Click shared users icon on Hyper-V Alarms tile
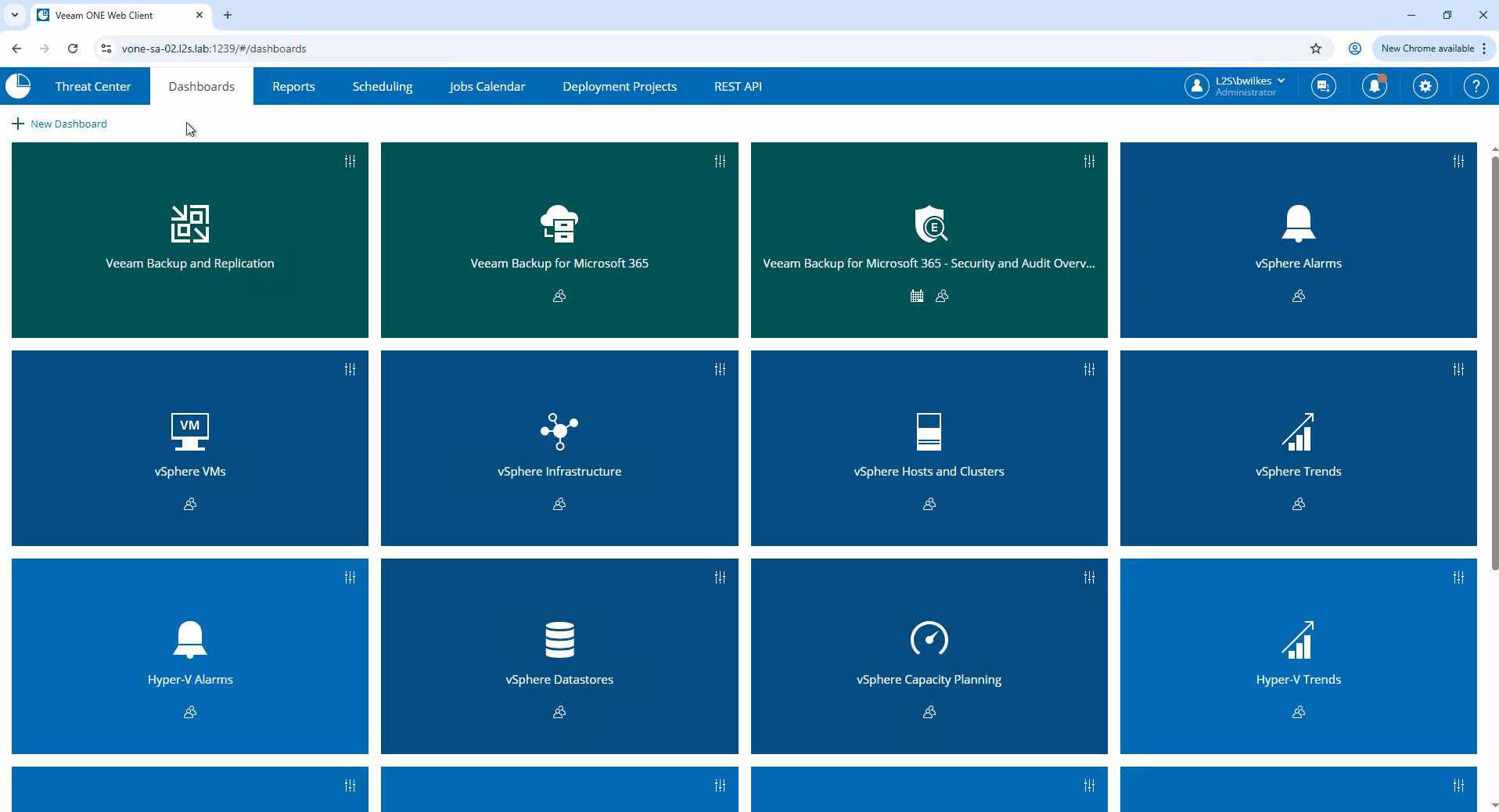 coord(190,712)
